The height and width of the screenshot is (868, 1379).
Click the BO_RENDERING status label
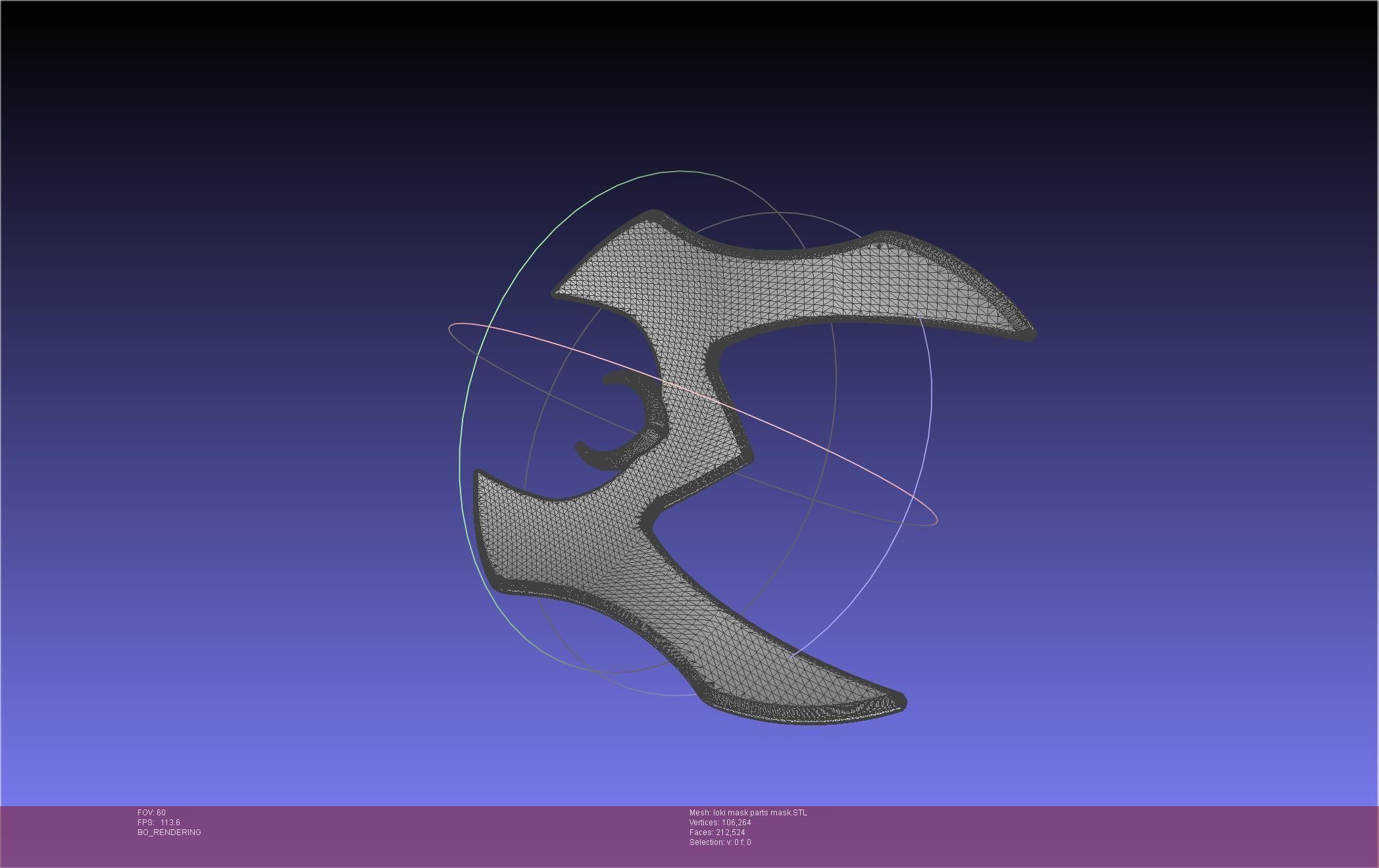[169, 832]
